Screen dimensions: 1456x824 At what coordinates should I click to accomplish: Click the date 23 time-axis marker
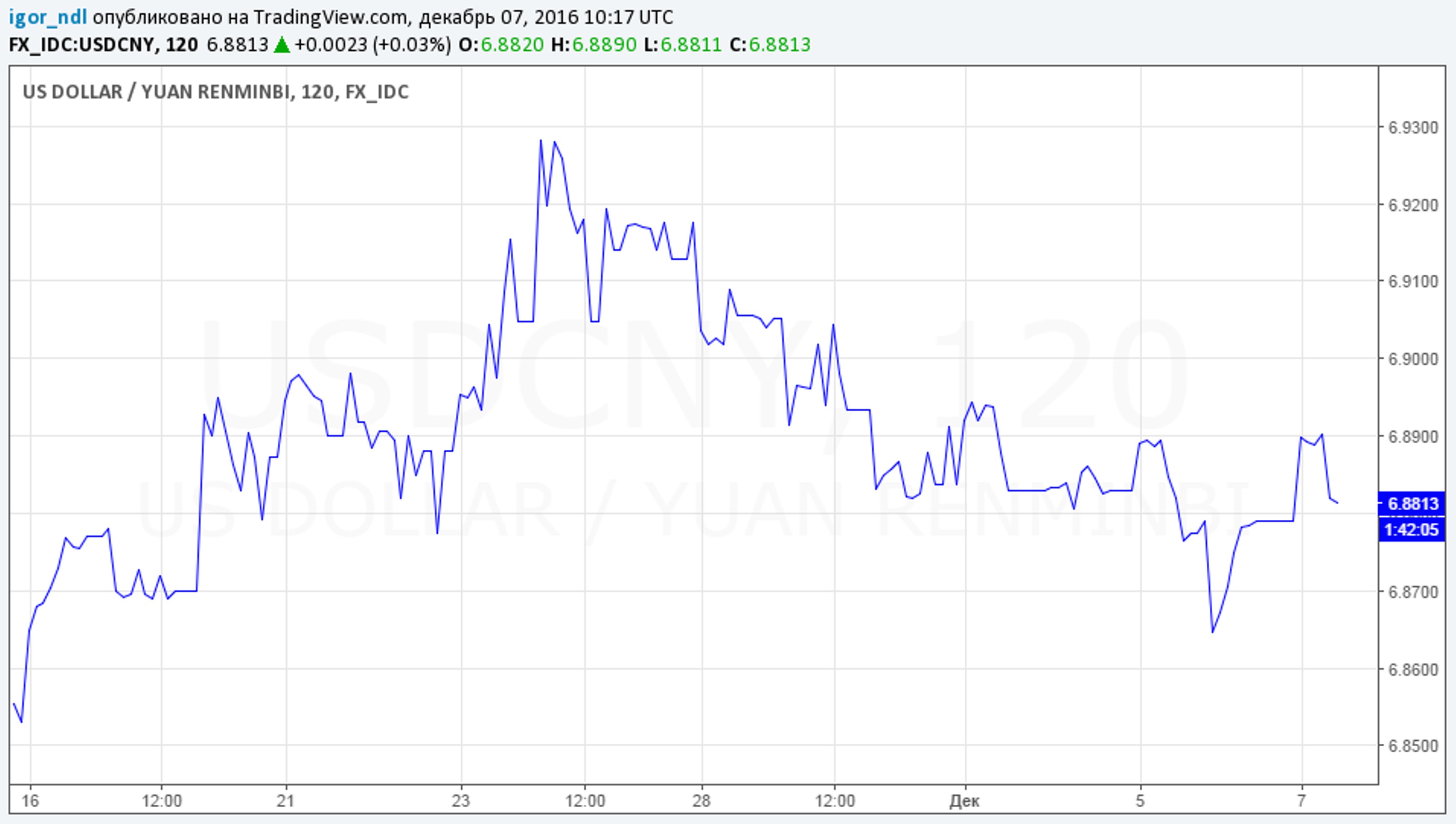click(x=461, y=801)
